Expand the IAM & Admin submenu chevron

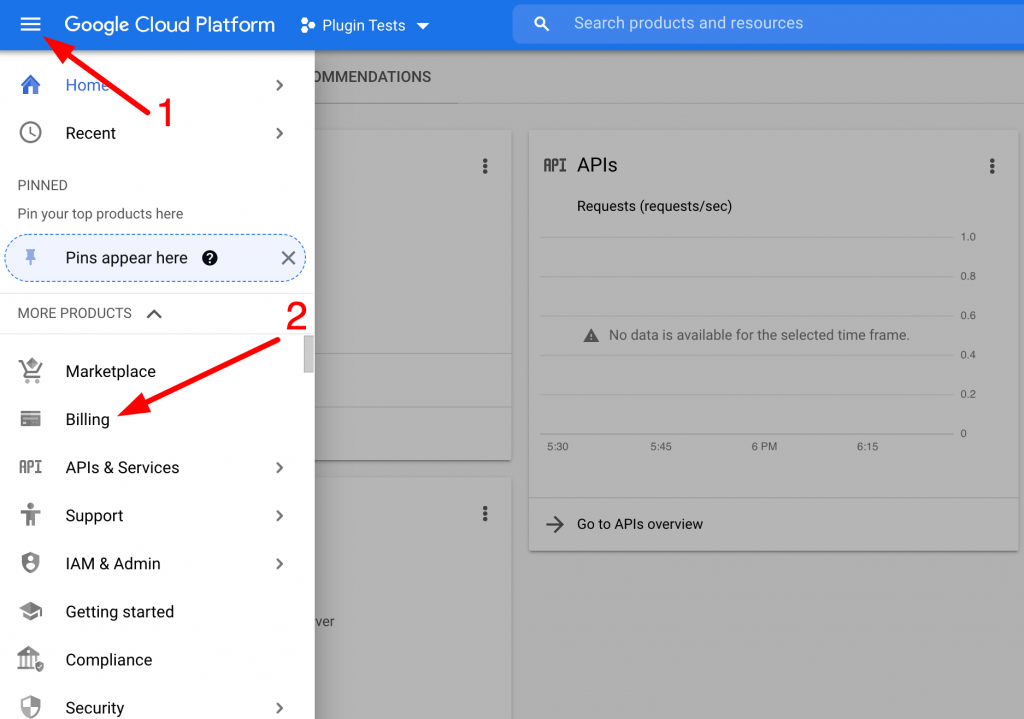pyautogui.click(x=280, y=564)
